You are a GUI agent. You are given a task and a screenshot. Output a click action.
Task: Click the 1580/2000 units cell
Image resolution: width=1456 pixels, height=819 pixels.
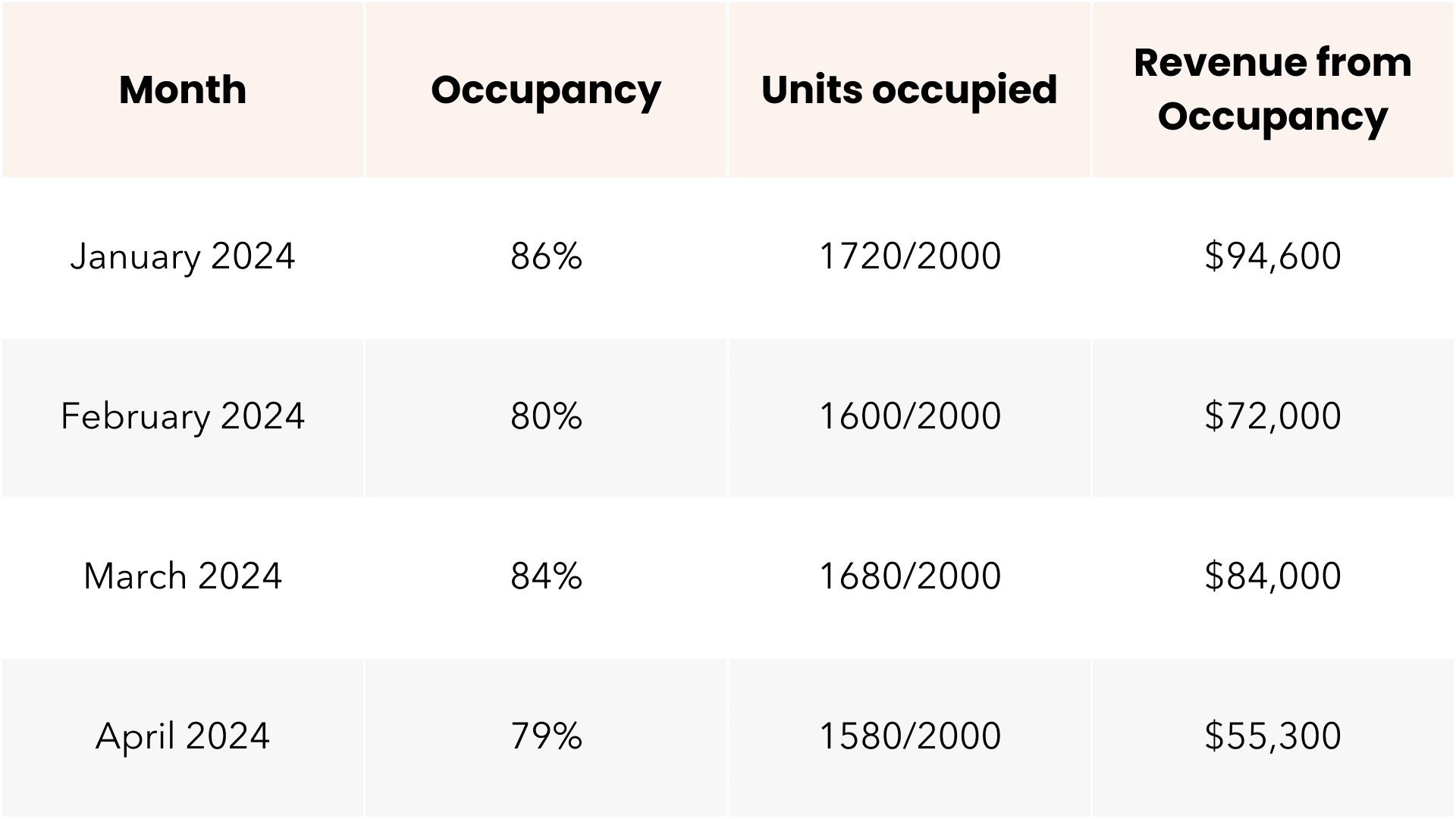coord(909,736)
